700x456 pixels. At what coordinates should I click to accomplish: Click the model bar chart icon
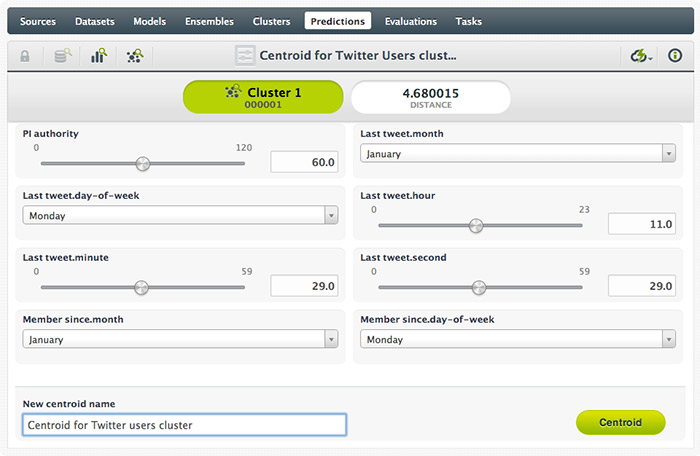[98, 56]
